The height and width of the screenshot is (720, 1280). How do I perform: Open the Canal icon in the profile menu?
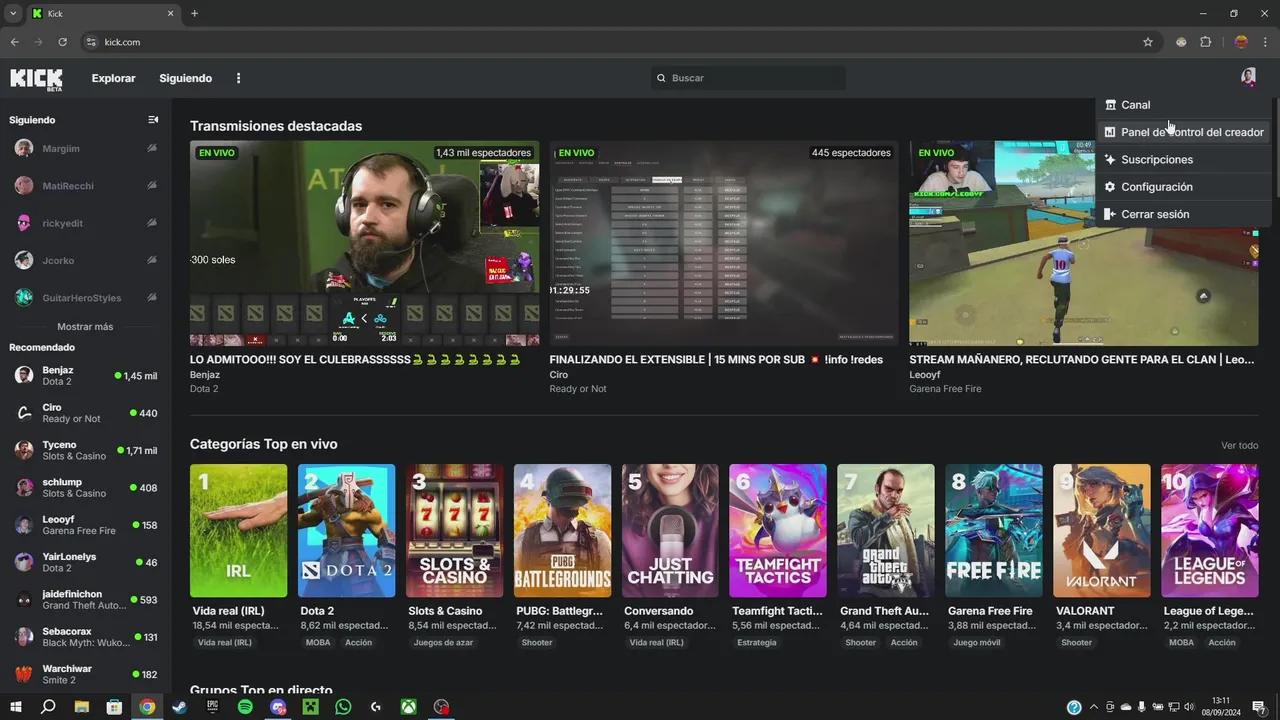1110,104
